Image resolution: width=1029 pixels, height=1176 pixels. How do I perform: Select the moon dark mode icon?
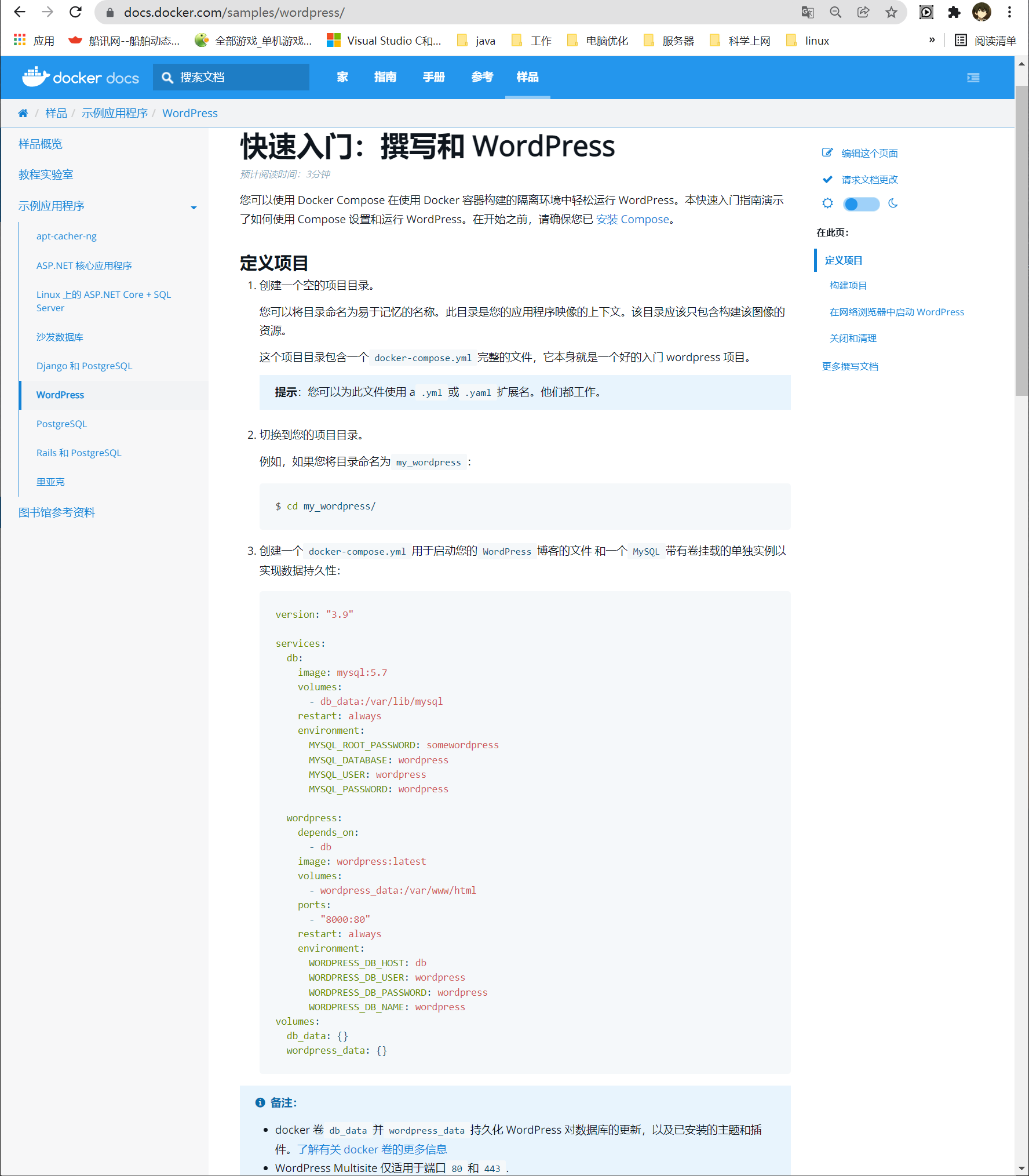[x=893, y=203]
